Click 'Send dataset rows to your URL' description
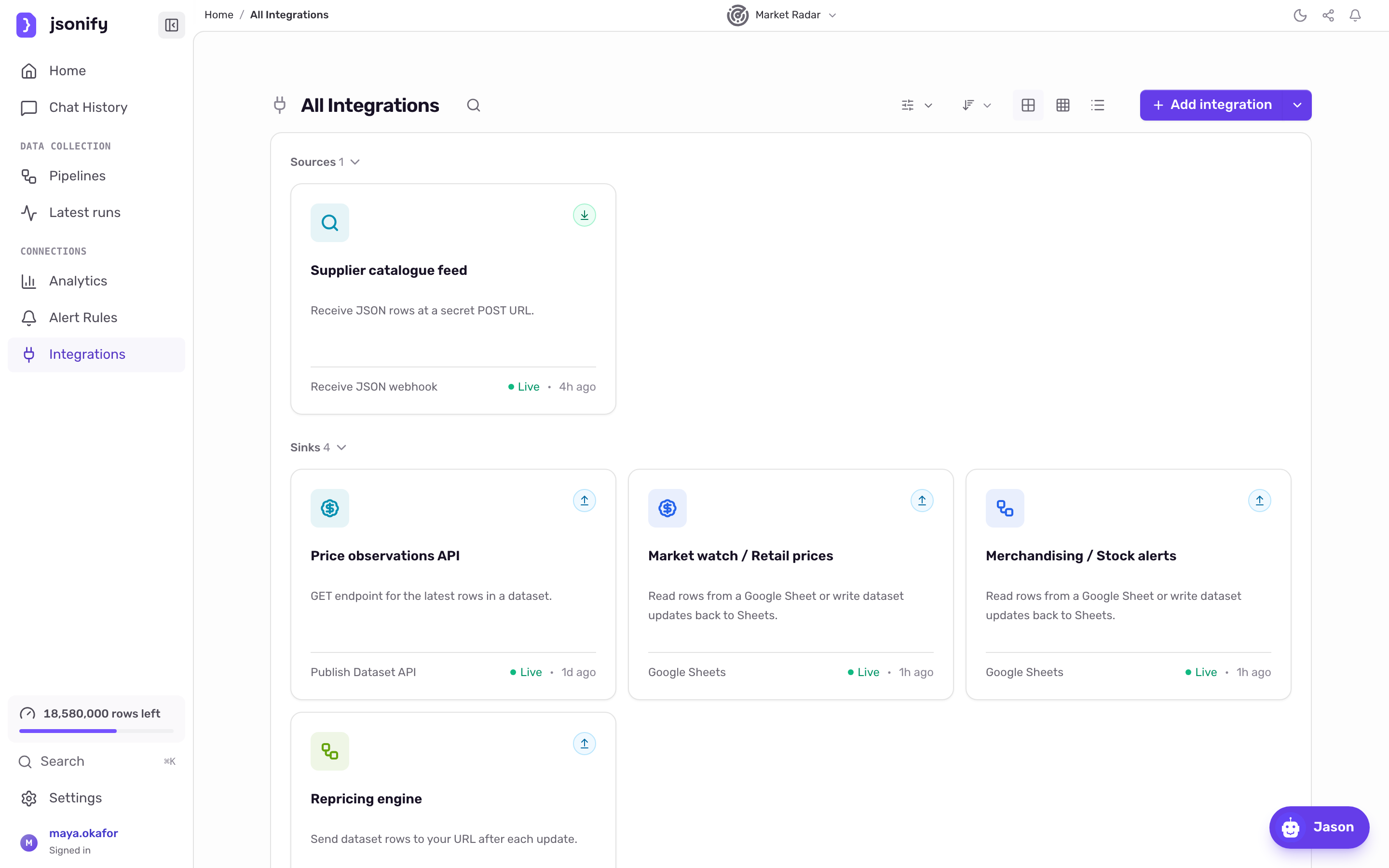Image resolution: width=1389 pixels, height=868 pixels. (444, 839)
